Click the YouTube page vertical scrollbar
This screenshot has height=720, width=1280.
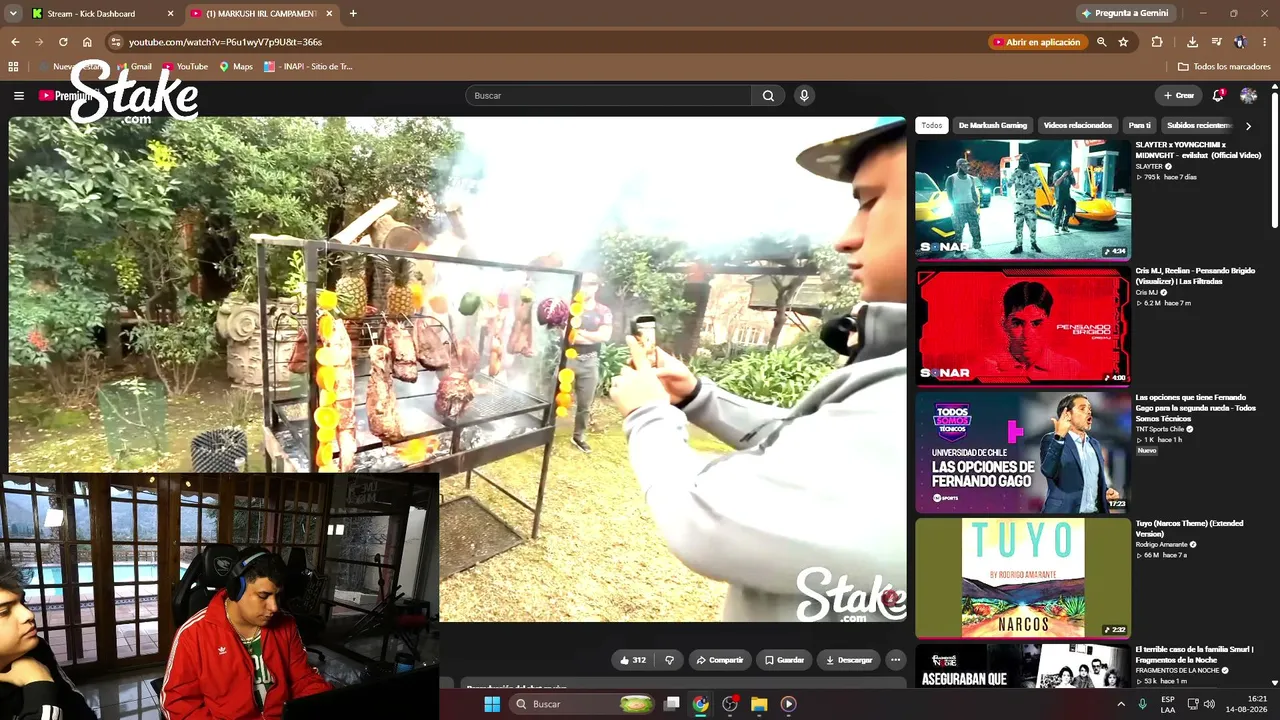click(1275, 160)
